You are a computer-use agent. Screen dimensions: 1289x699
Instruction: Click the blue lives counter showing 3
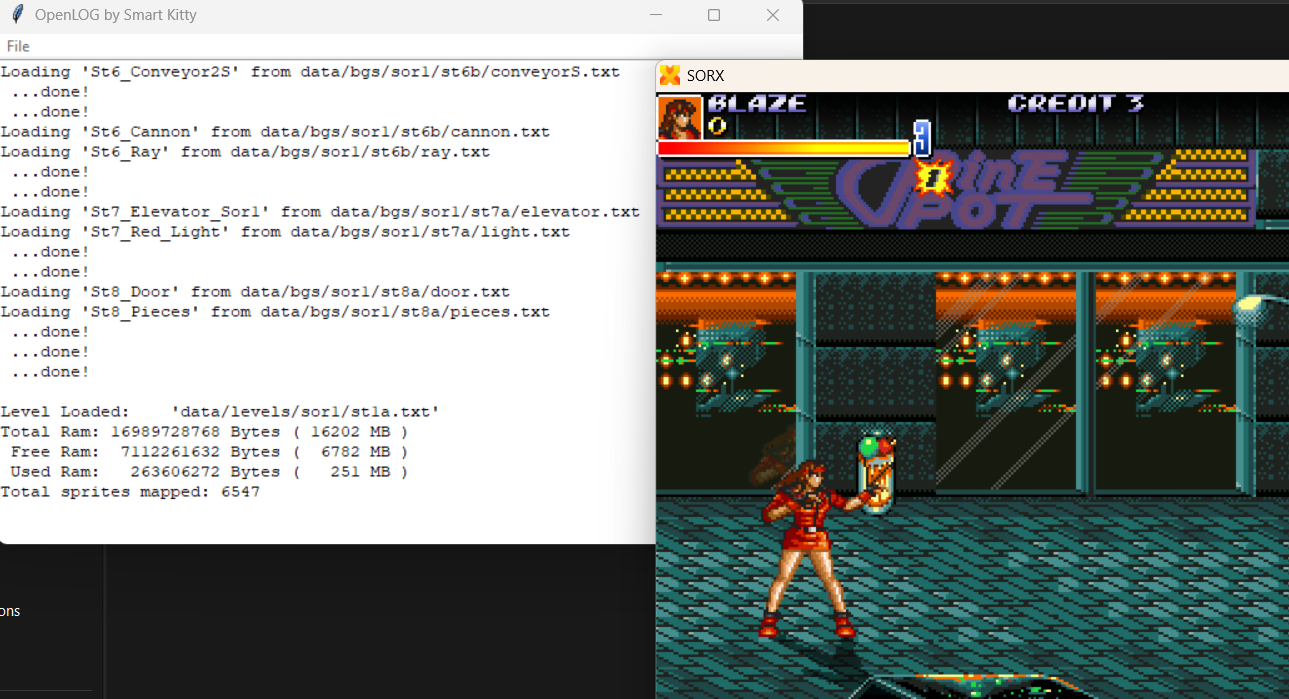click(922, 139)
